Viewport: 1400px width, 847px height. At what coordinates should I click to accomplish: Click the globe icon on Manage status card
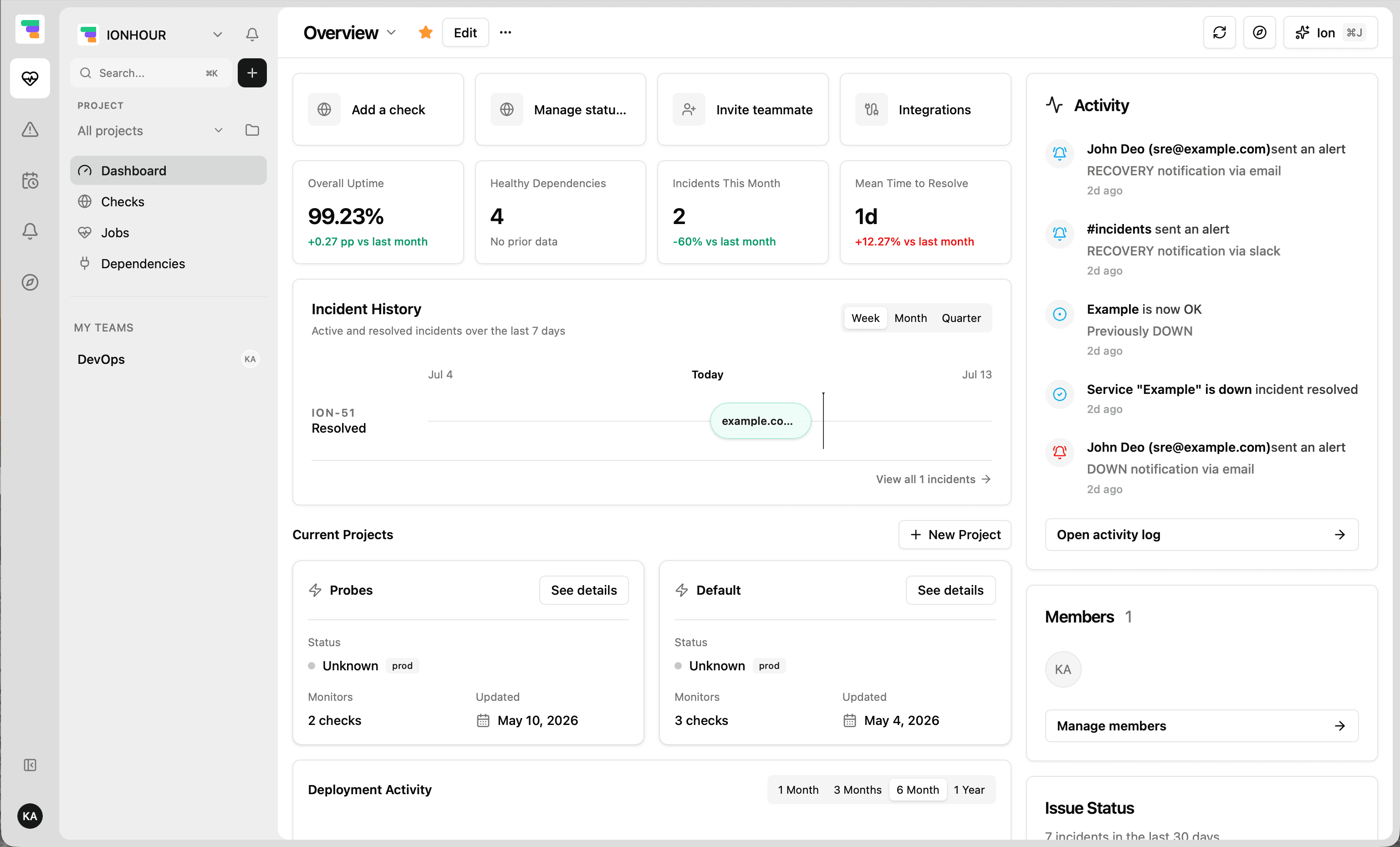pos(507,110)
